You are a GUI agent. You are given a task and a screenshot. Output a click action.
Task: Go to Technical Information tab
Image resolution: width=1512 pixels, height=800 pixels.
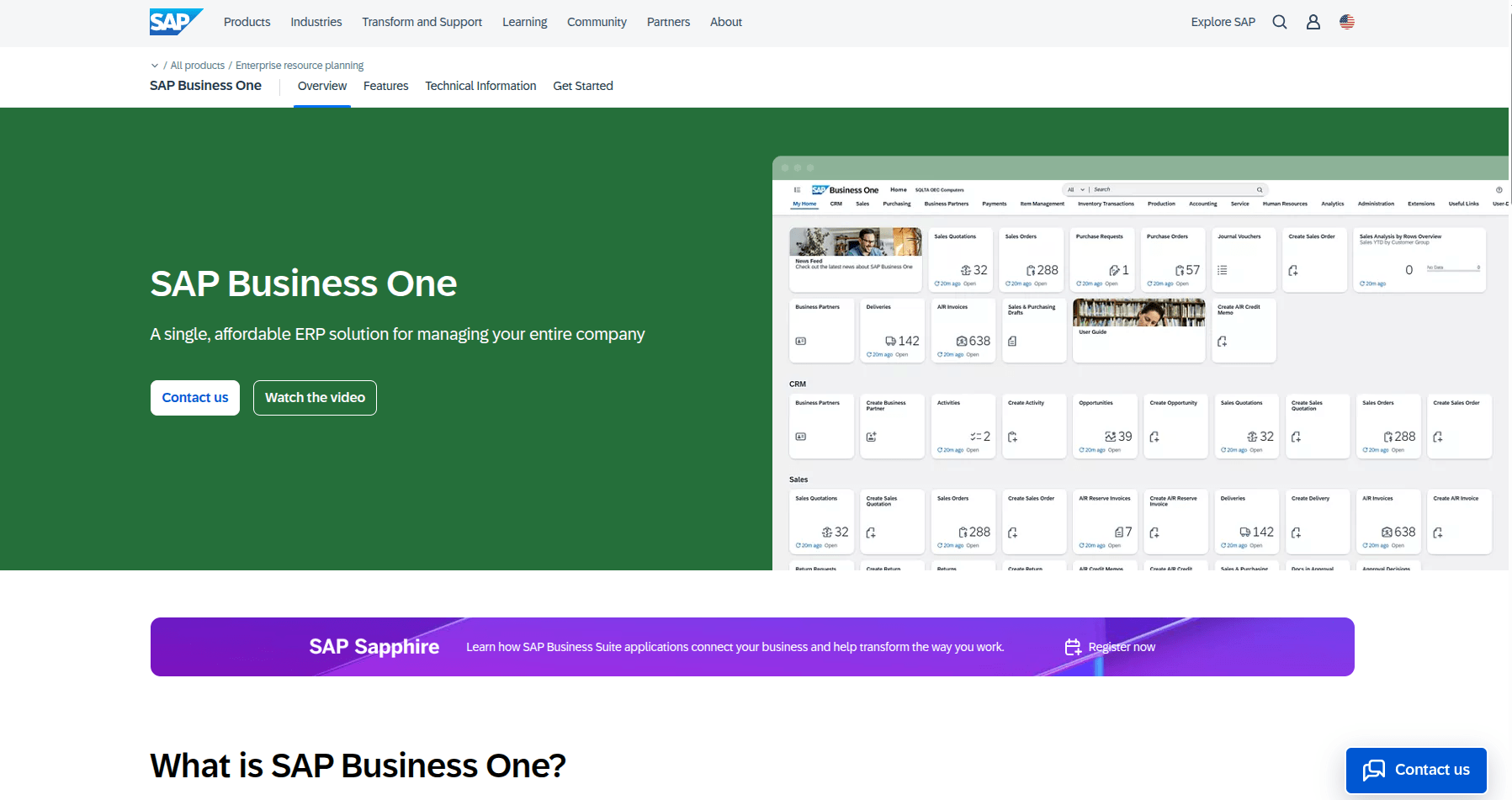coord(480,86)
